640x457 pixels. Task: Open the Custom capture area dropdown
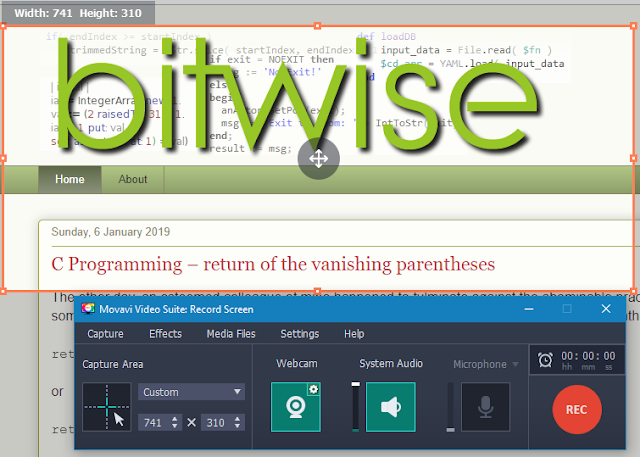tap(191, 392)
